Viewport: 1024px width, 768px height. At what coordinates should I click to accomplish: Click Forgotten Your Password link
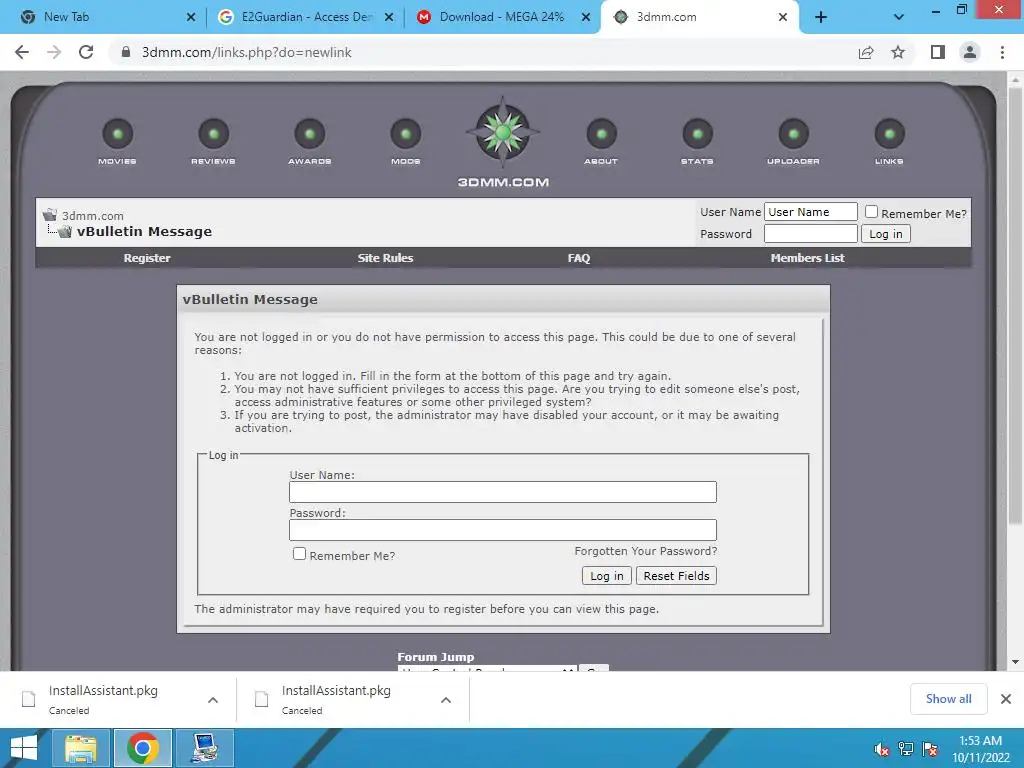646,551
